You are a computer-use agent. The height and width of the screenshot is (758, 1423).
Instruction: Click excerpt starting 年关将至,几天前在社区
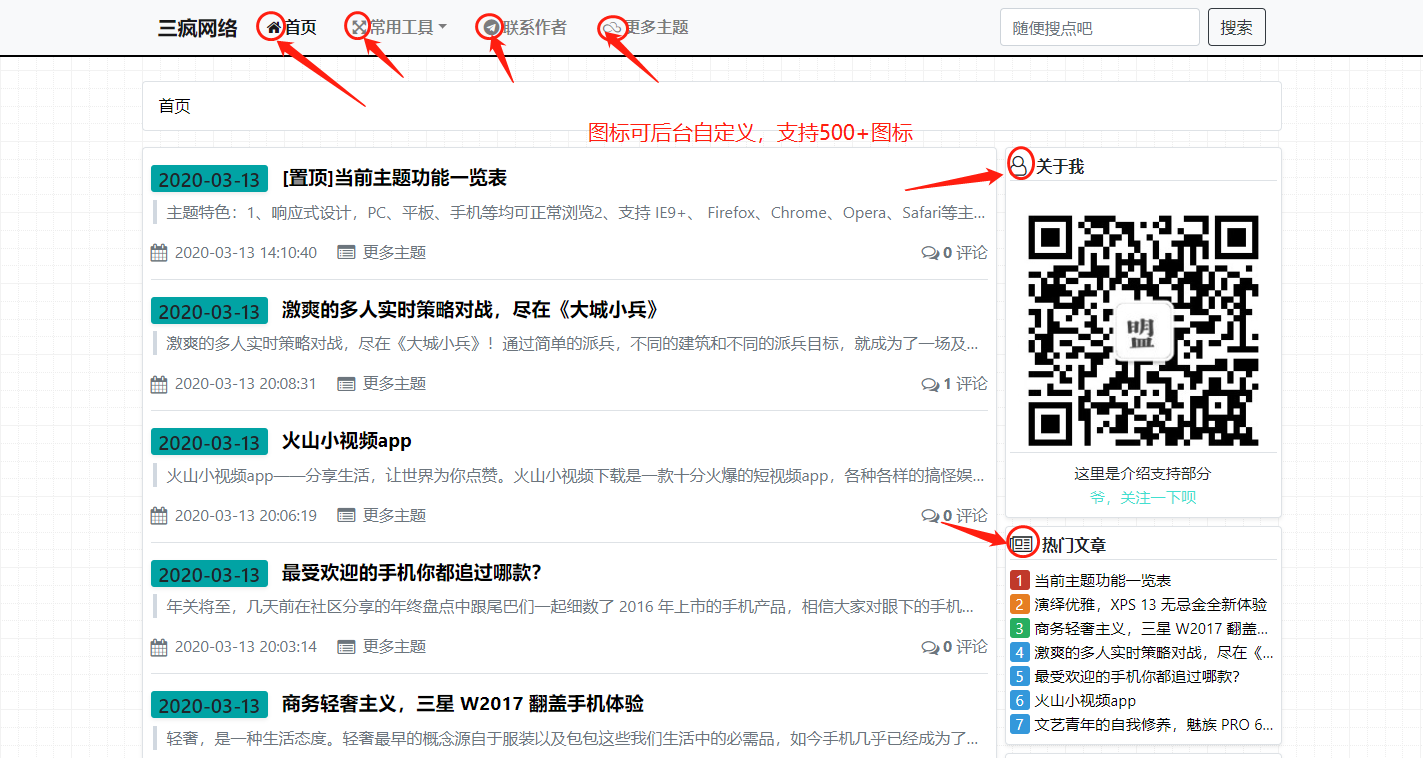[570, 606]
